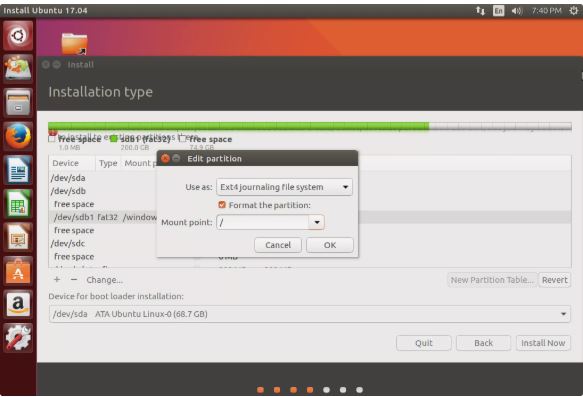The height and width of the screenshot is (397, 583).
Task: Open the sound volume indicator menu
Action: click(x=517, y=11)
